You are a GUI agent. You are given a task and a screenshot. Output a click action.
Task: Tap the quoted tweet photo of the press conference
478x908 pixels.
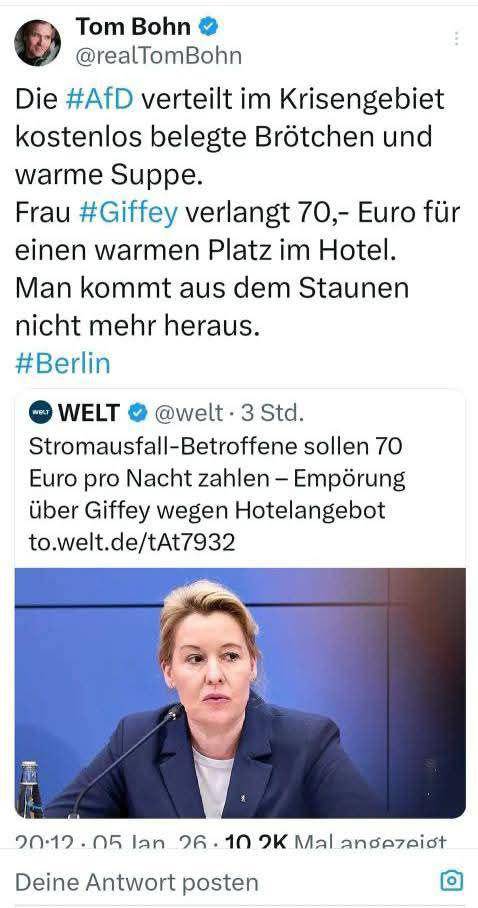pos(240,693)
